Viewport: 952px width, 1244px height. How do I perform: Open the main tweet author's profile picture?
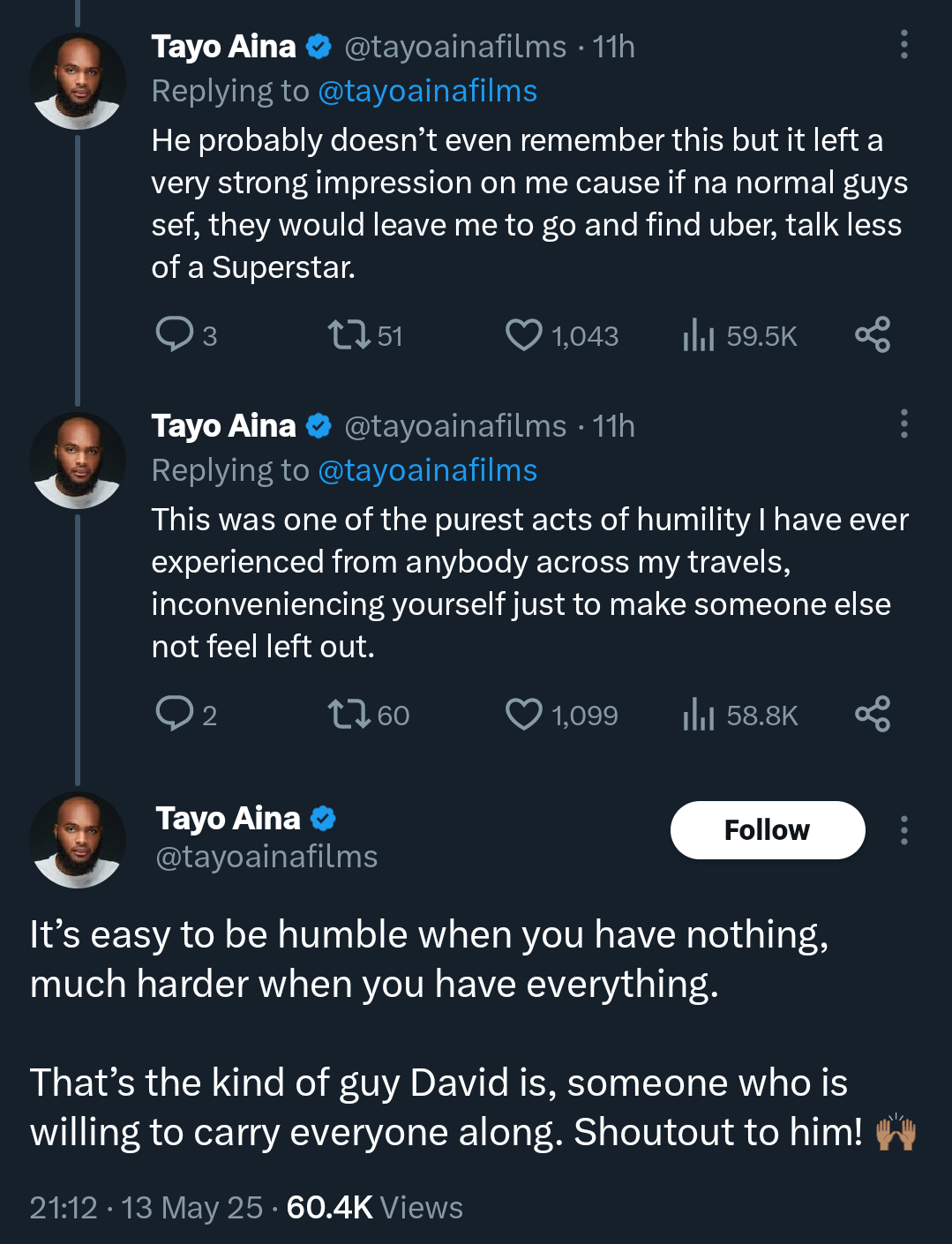point(78,839)
